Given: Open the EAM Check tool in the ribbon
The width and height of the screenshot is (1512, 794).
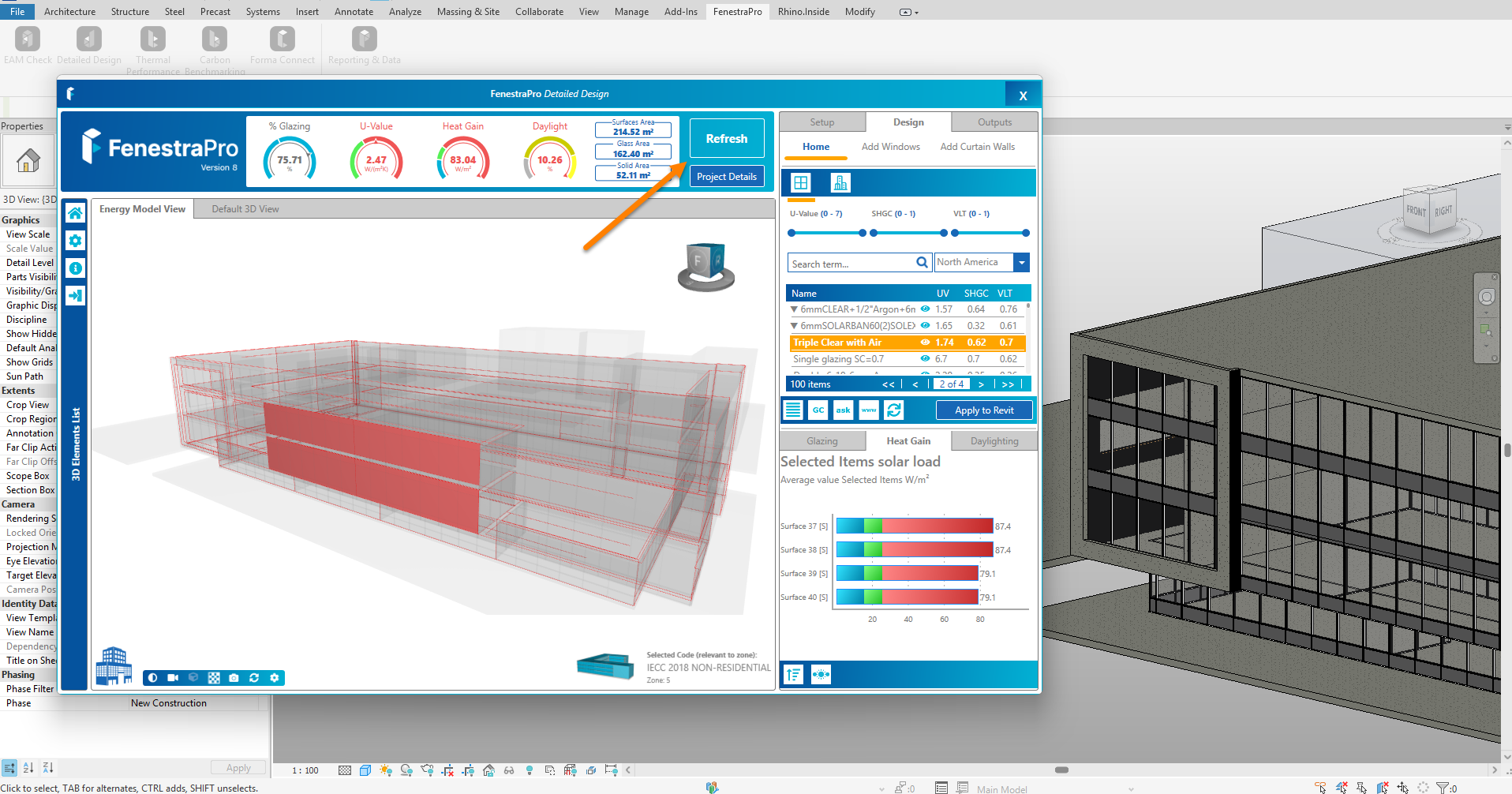Looking at the screenshot, I should (x=28, y=45).
